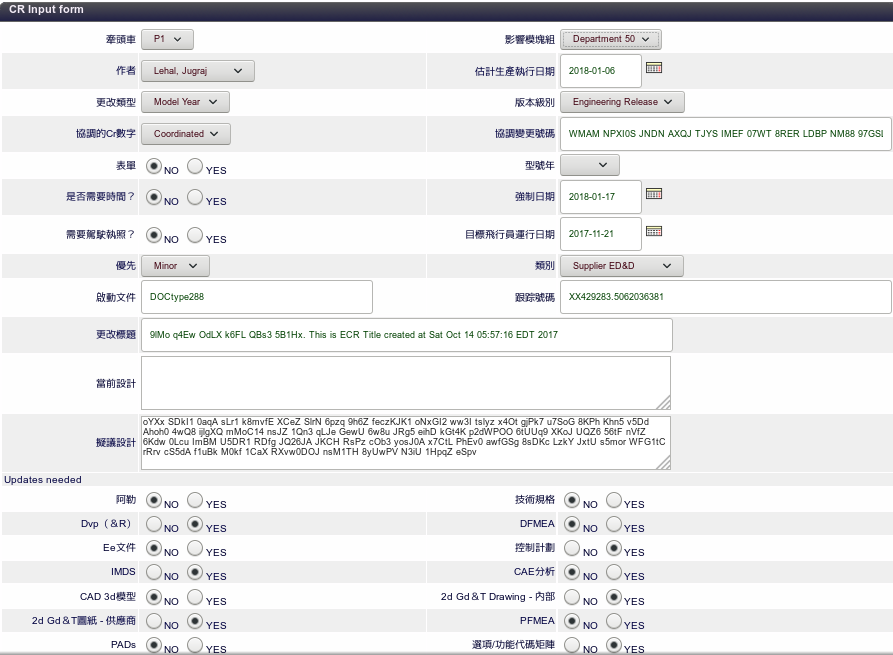Choose NO for 控制計劃
Image resolution: width=893 pixels, height=655 pixels.
572,548
